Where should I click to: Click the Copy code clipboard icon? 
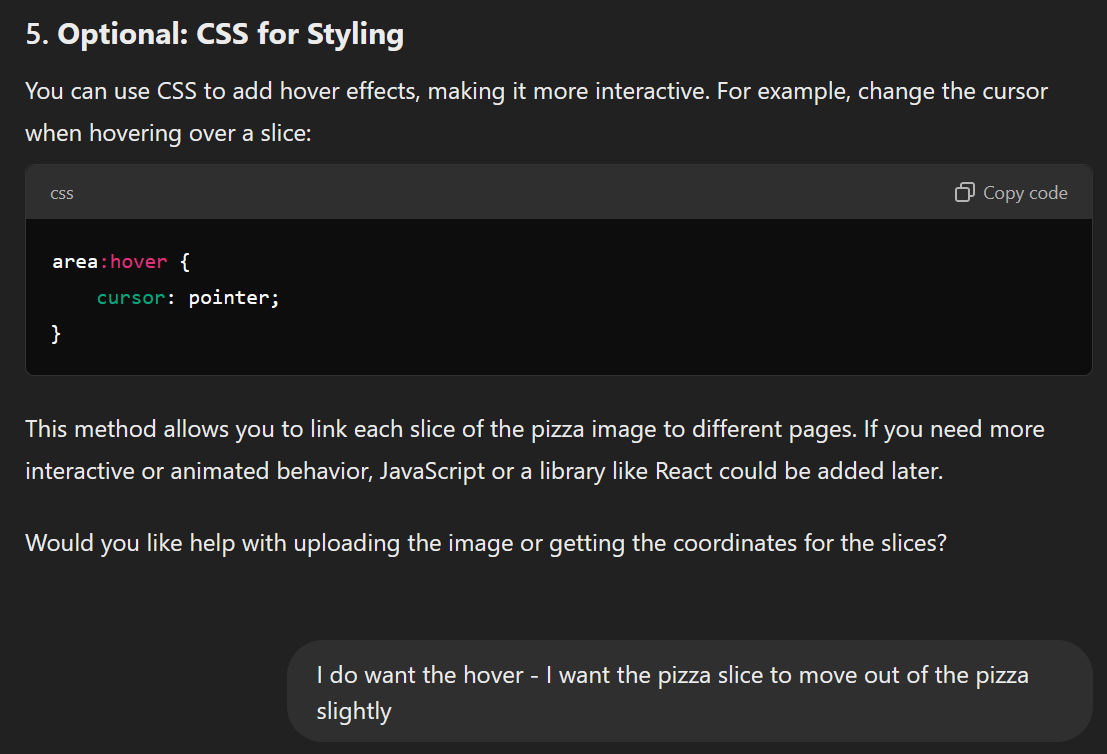pos(964,193)
